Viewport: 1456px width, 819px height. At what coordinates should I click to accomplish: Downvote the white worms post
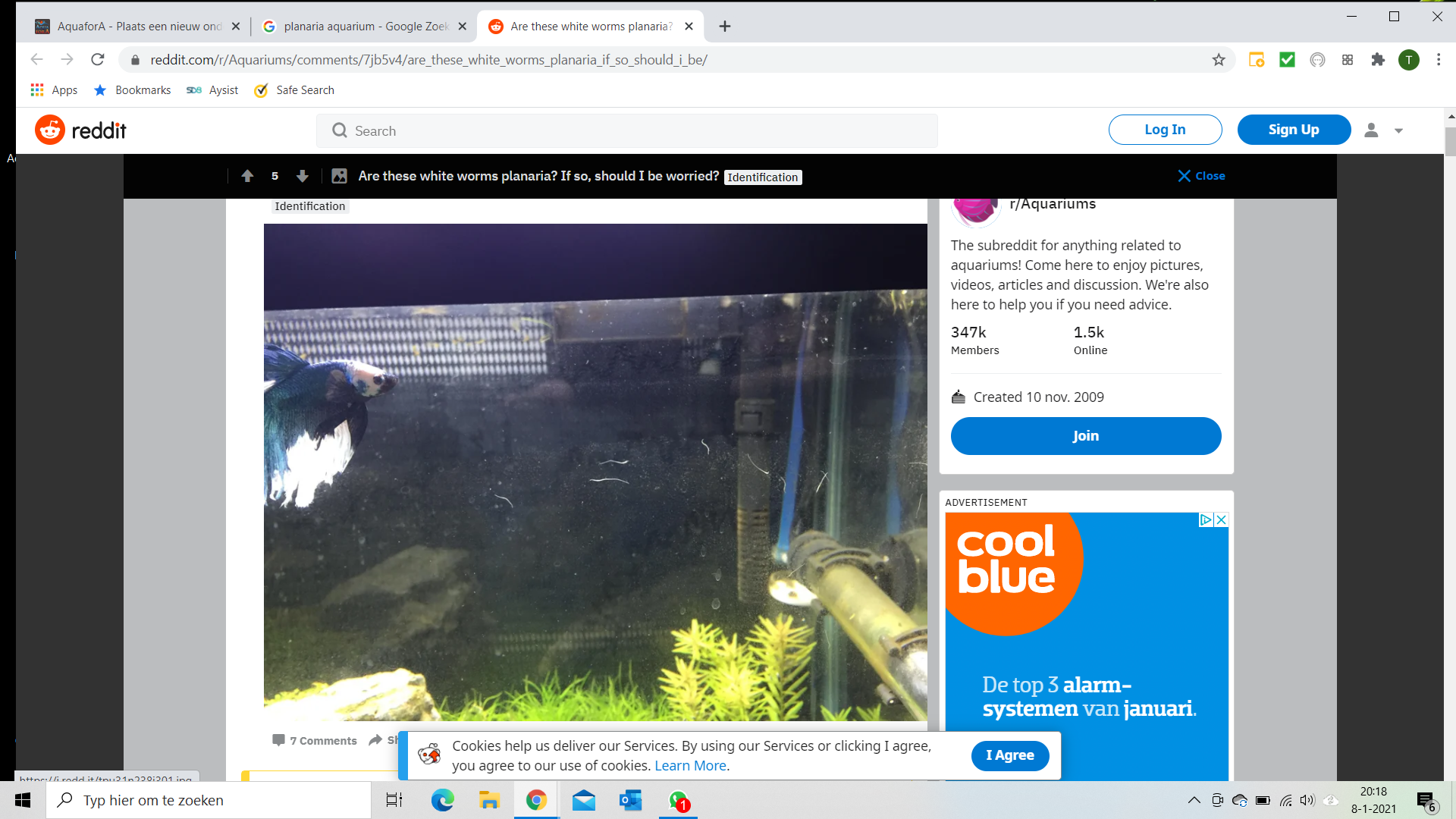point(302,176)
